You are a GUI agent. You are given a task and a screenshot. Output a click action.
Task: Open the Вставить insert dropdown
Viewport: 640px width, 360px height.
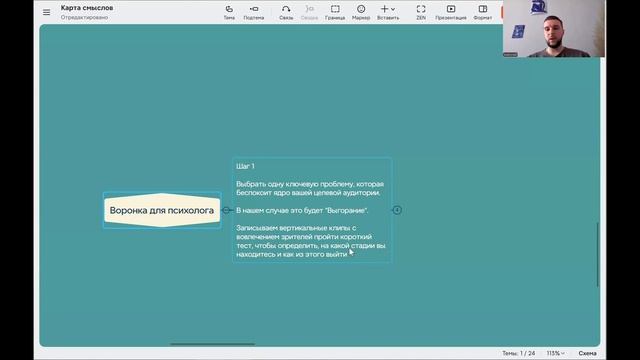pyautogui.click(x=388, y=12)
